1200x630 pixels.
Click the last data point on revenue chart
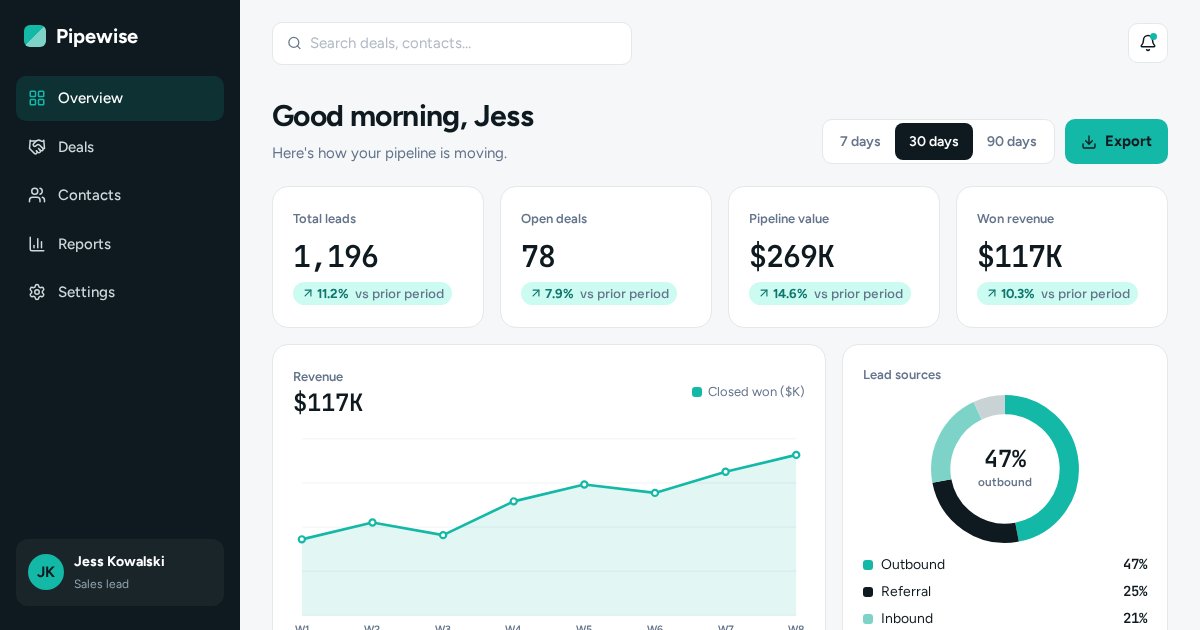click(796, 455)
